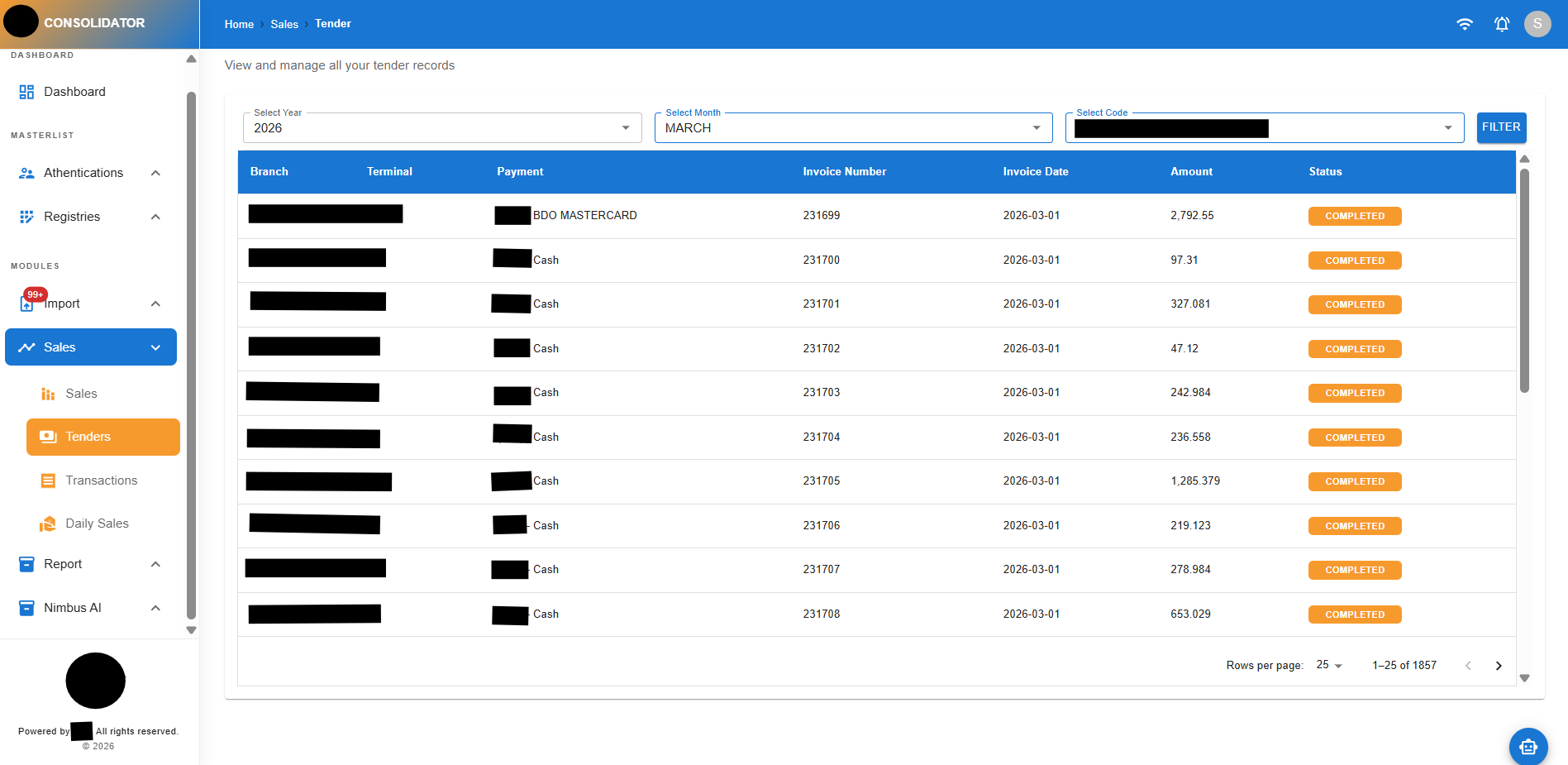Open the Import icon with 99+ badge

point(26,303)
